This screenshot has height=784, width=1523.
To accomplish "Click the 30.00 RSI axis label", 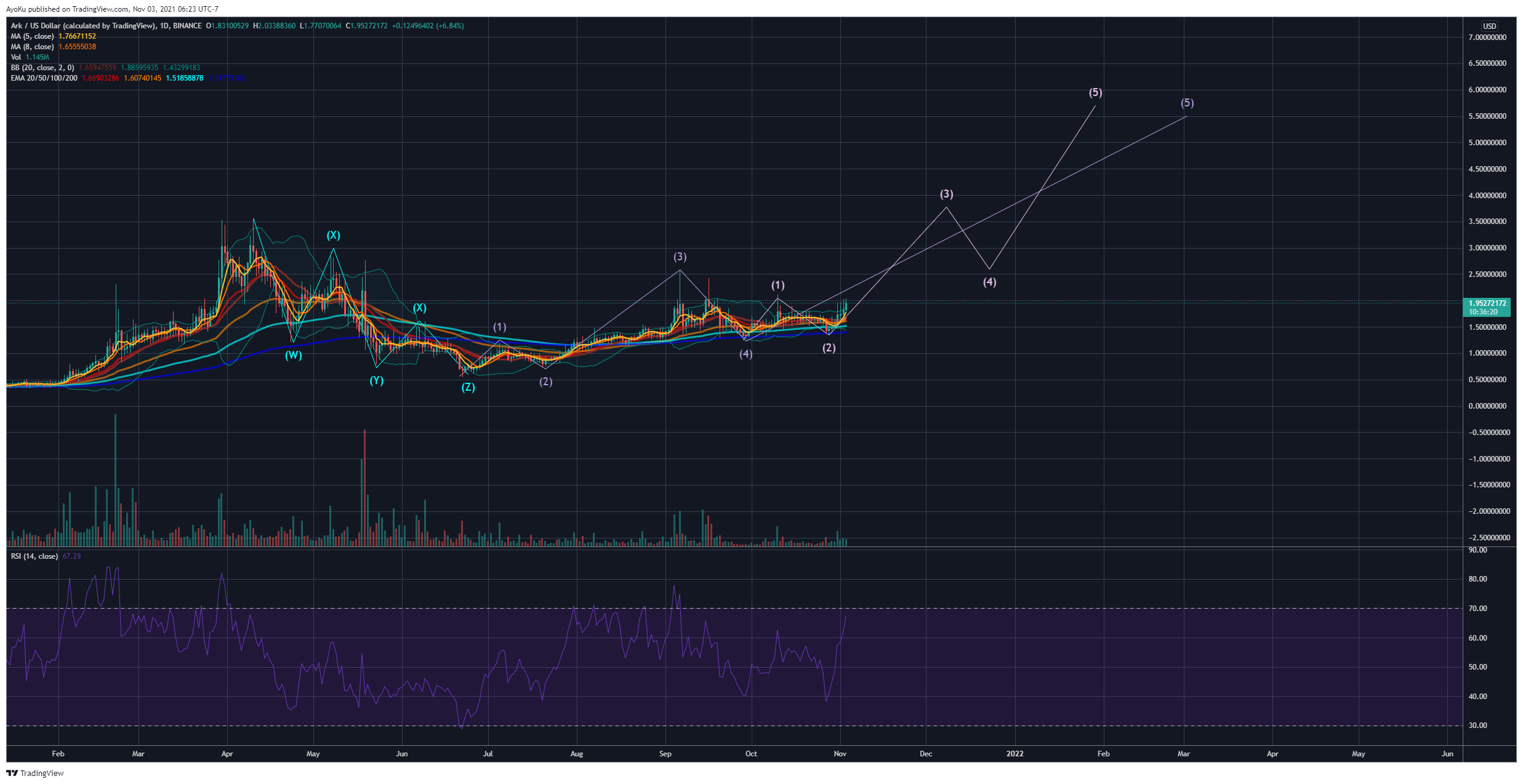I will (1477, 726).
